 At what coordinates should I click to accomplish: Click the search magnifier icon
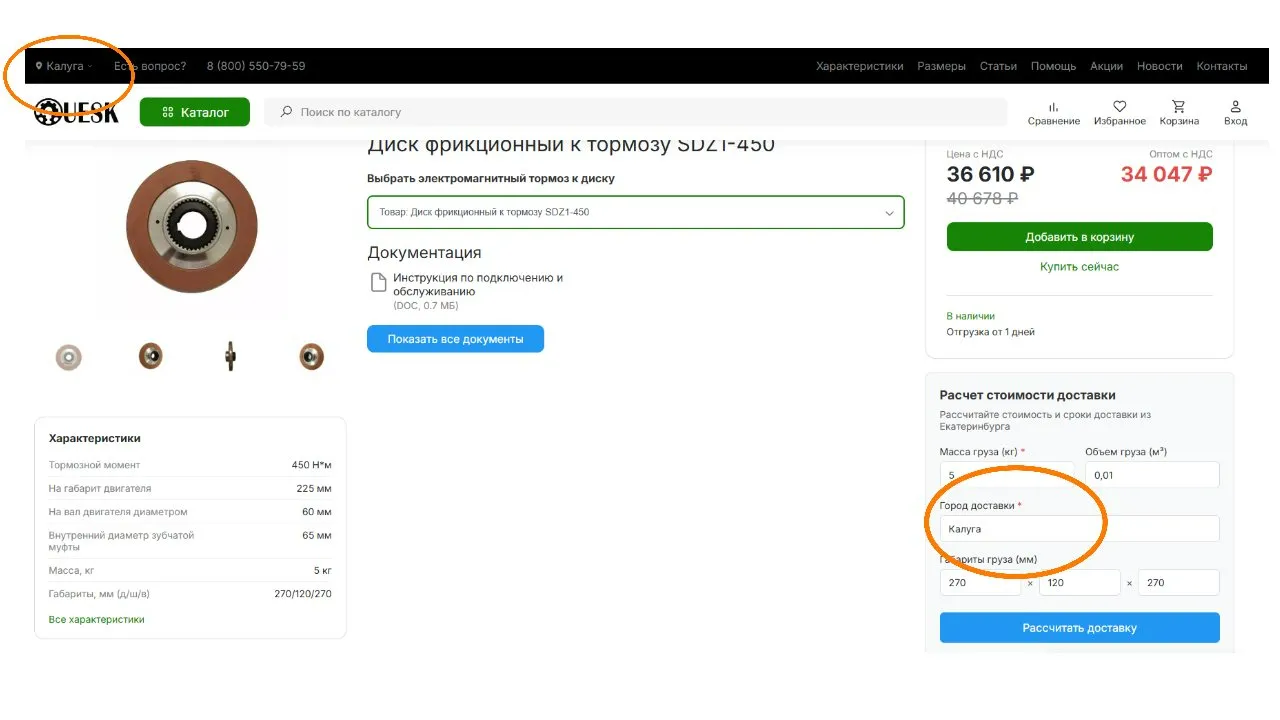287,112
